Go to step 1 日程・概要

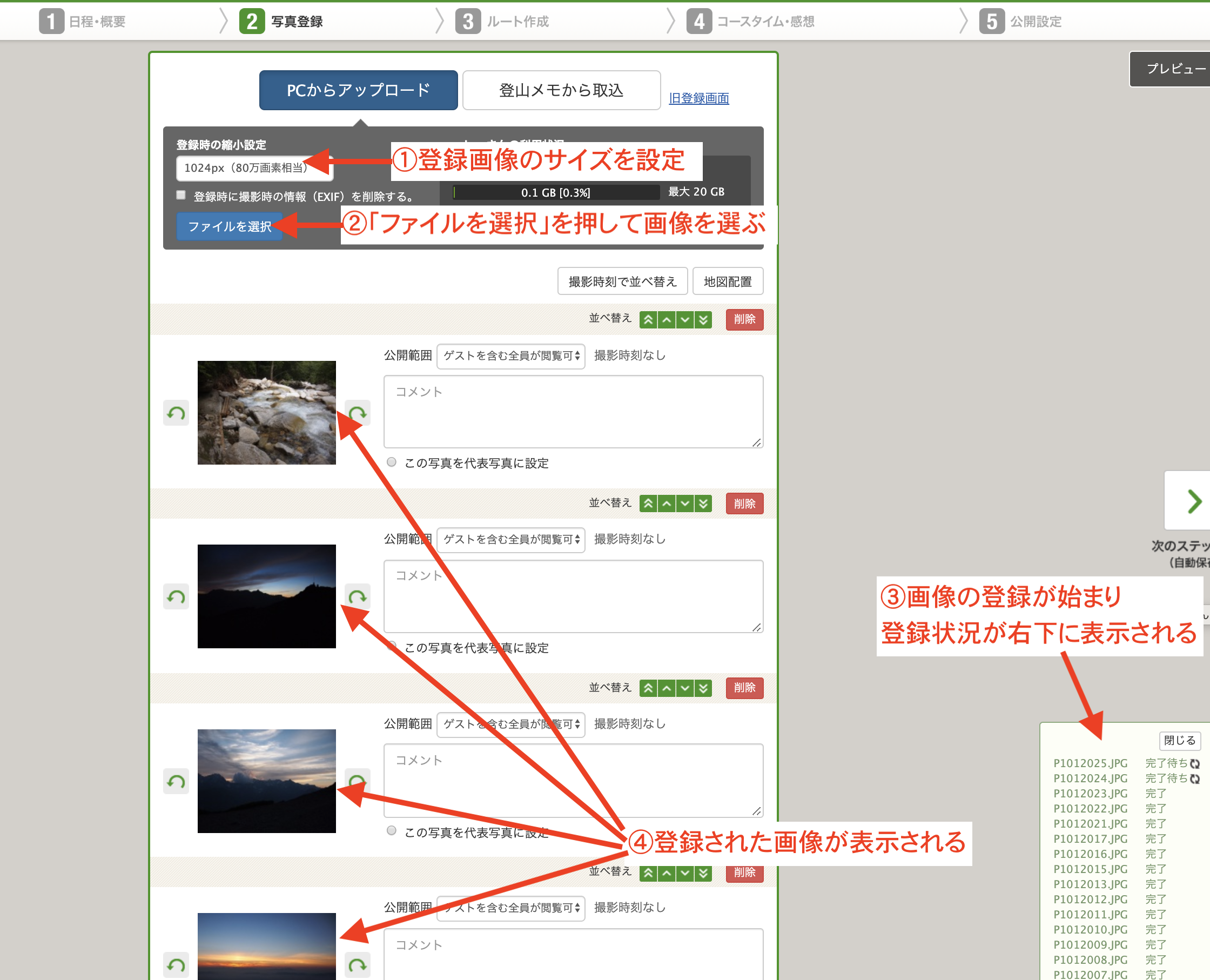pyautogui.click(x=83, y=22)
